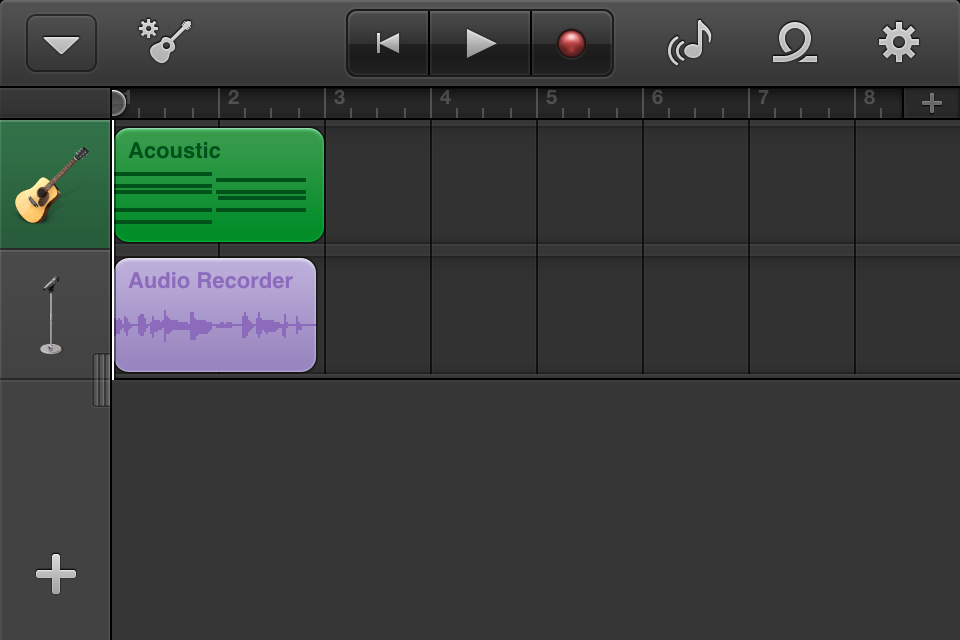Click the playhead at bar 1
Screen dimensions: 960x640
(x=118, y=103)
